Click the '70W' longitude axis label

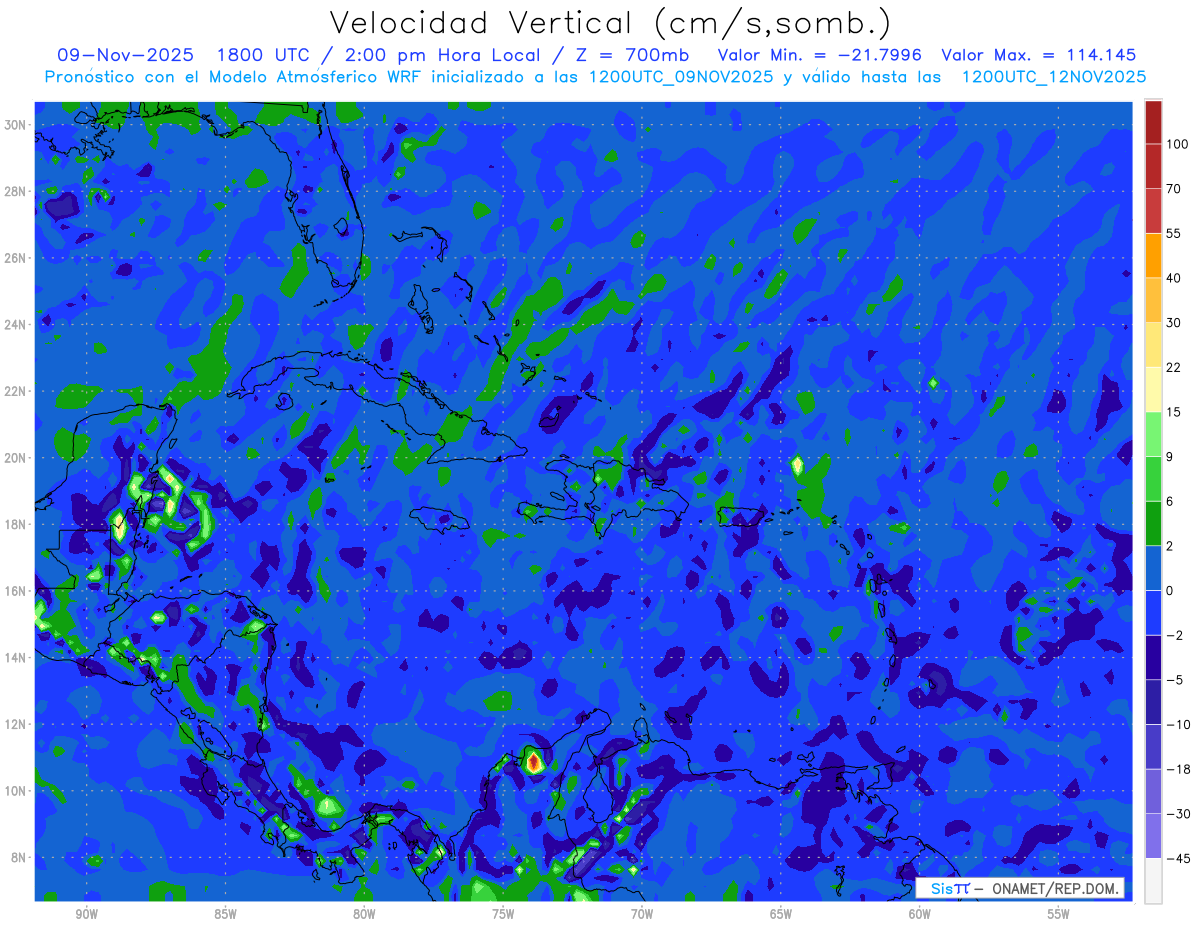click(642, 914)
